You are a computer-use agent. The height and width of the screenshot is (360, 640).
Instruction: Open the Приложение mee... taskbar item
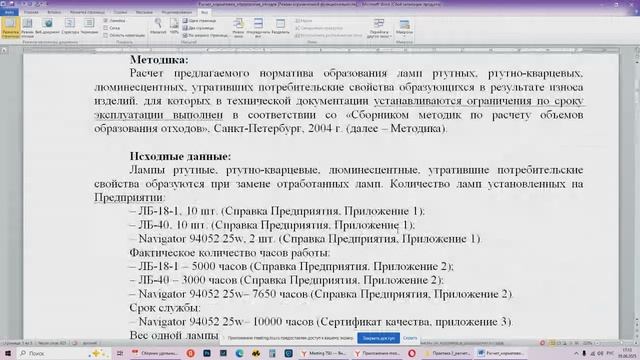[x=378, y=353]
